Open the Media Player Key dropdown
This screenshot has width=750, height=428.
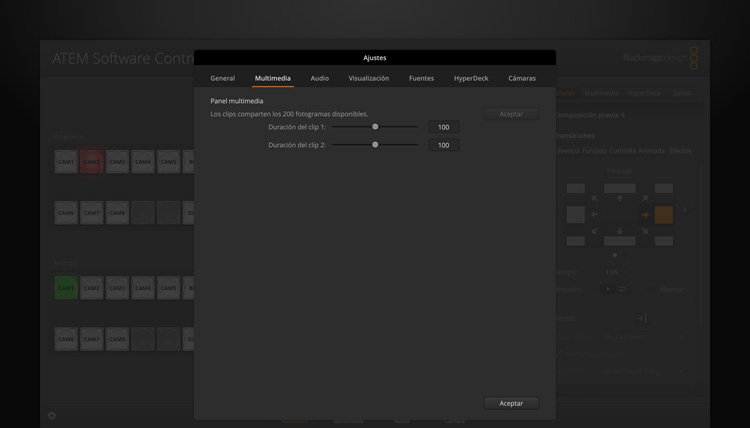(642, 372)
